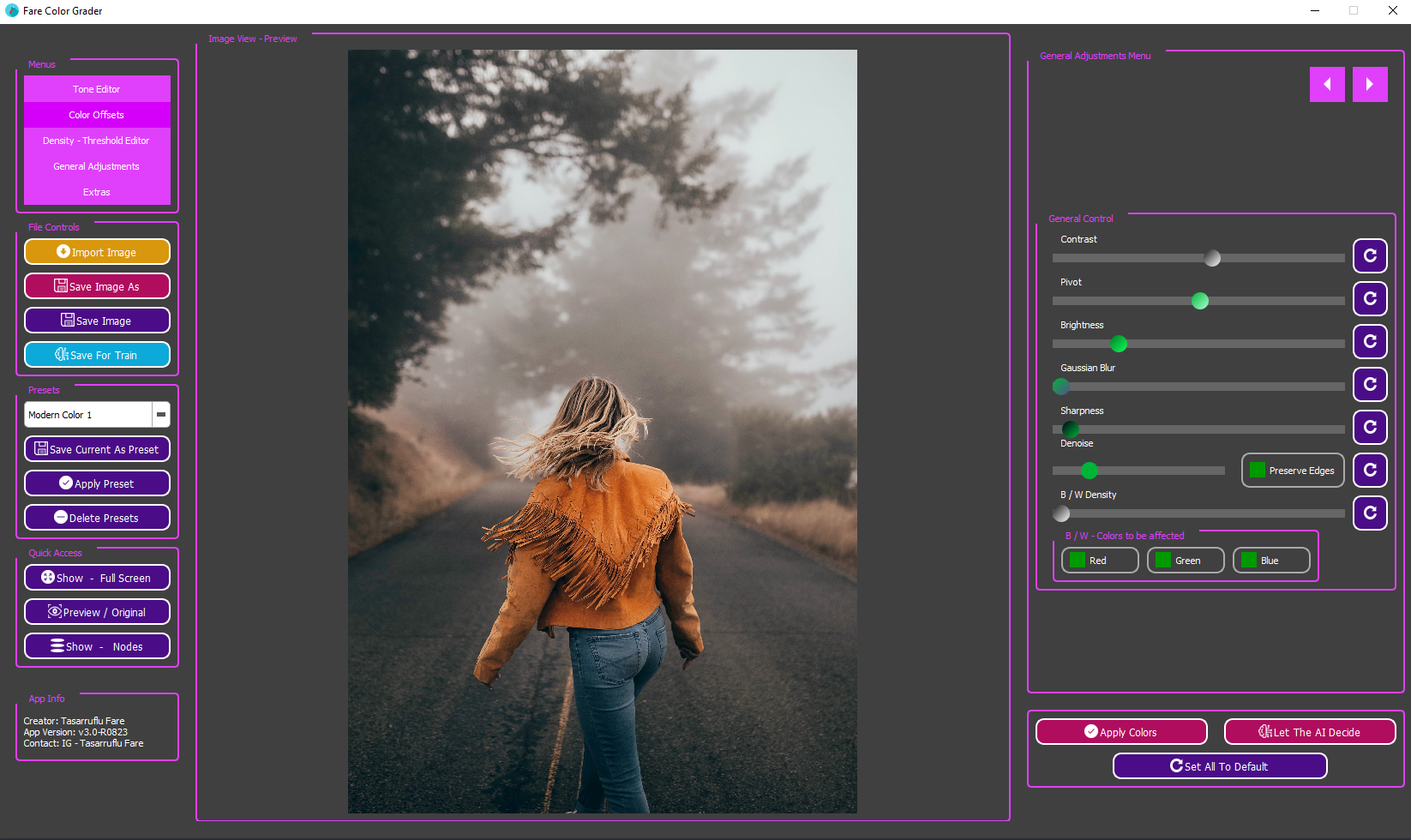
Task: Reset the B / W Density value
Action: (1369, 513)
